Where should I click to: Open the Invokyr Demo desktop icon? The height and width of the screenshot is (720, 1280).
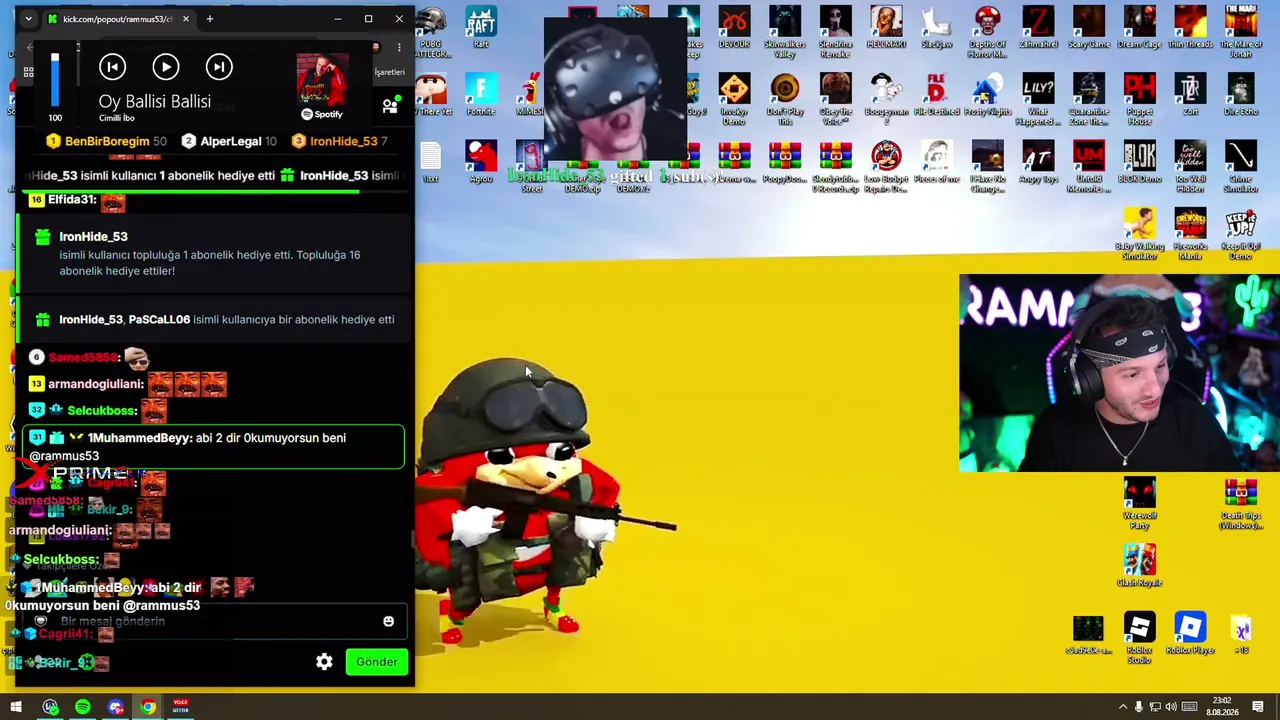[x=734, y=99]
